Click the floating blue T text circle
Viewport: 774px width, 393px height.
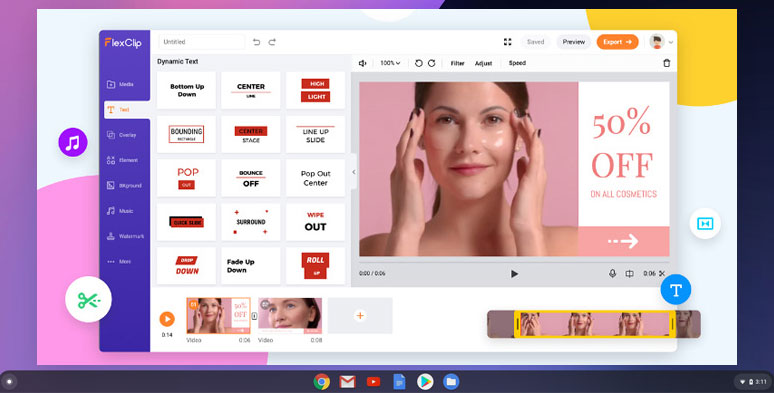(x=676, y=289)
